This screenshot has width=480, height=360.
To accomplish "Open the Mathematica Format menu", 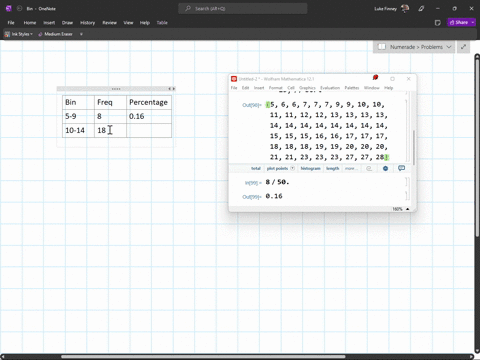I will point(276,88).
